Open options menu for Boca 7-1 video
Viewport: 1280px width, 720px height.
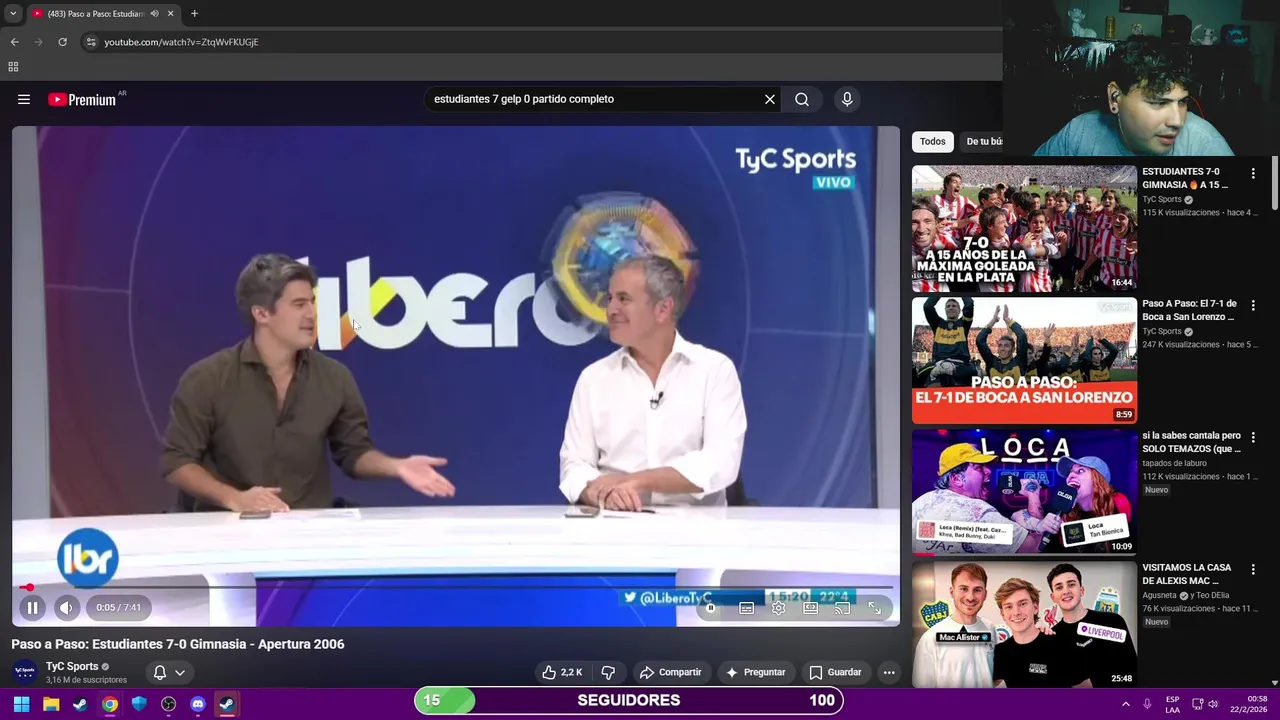[x=1253, y=306]
